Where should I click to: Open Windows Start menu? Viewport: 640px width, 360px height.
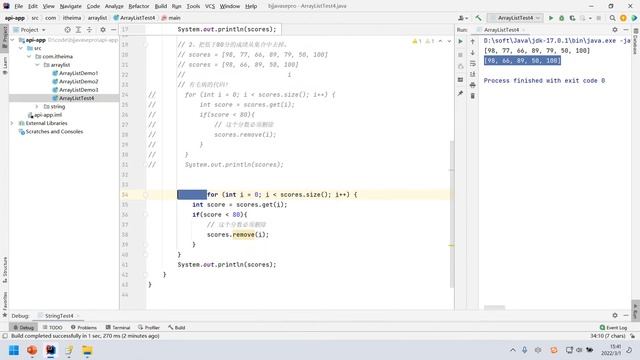14,350
